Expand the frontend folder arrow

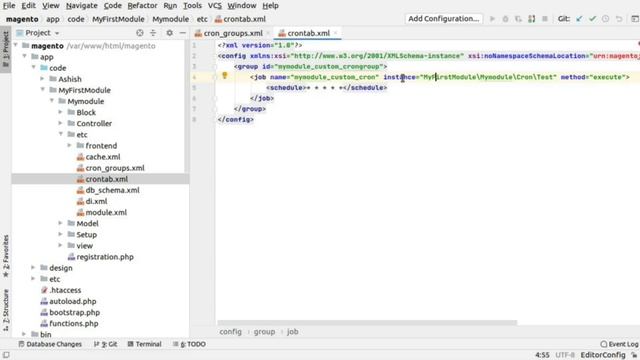[x=69, y=145]
